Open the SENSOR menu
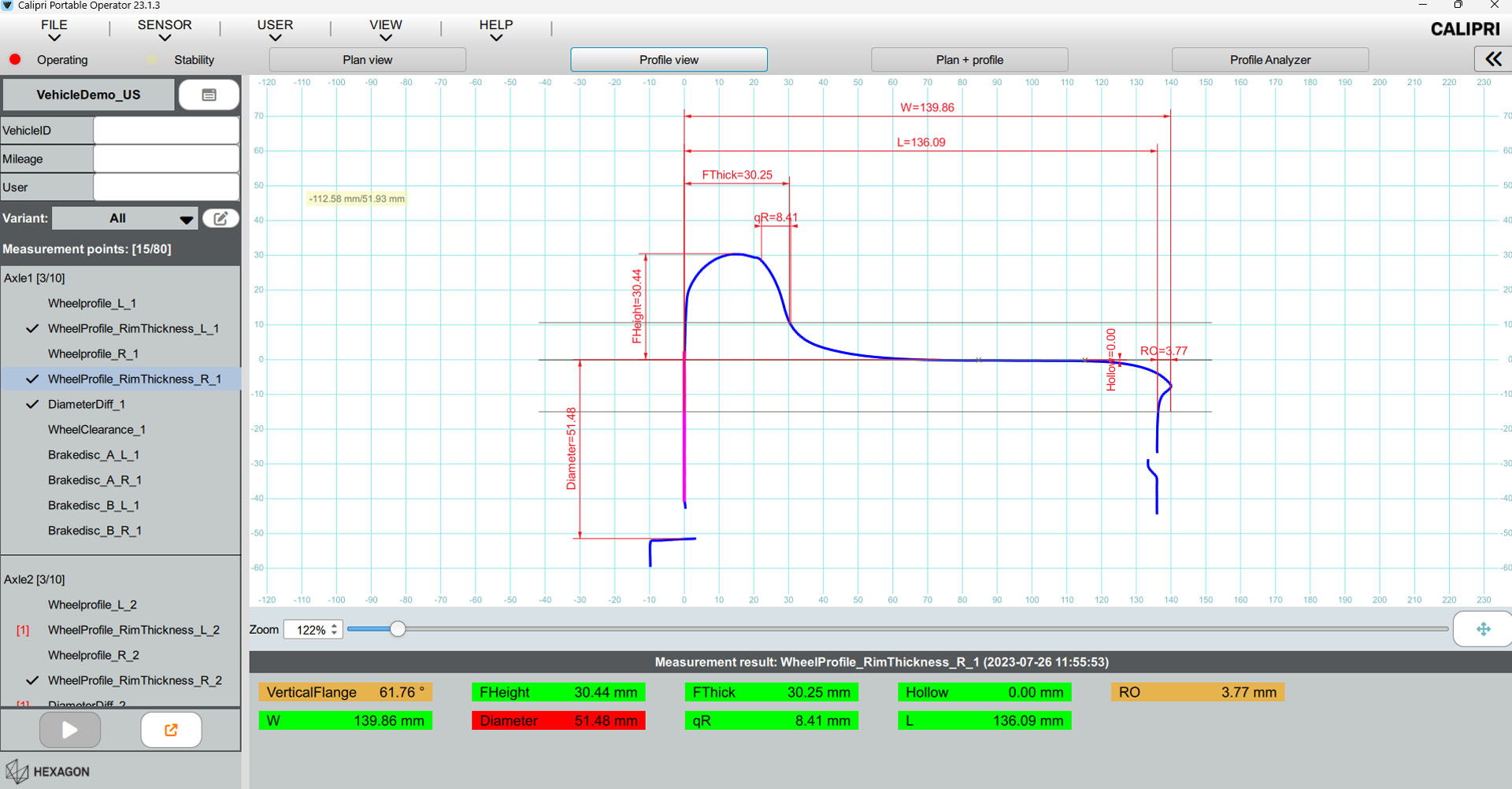This screenshot has width=1512, height=789. click(x=165, y=30)
